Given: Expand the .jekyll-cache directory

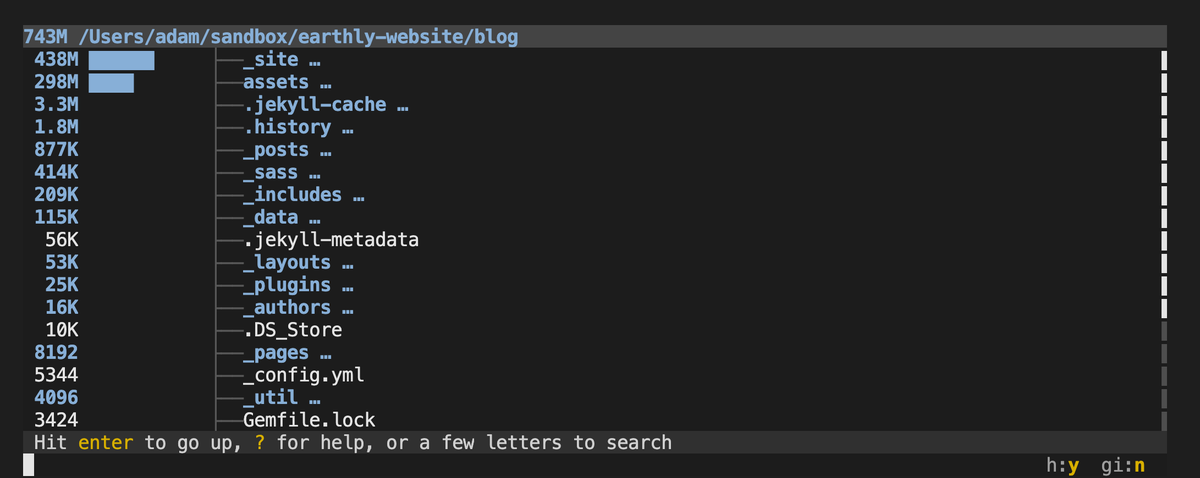Looking at the screenshot, I should pyautogui.click(x=314, y=105).
